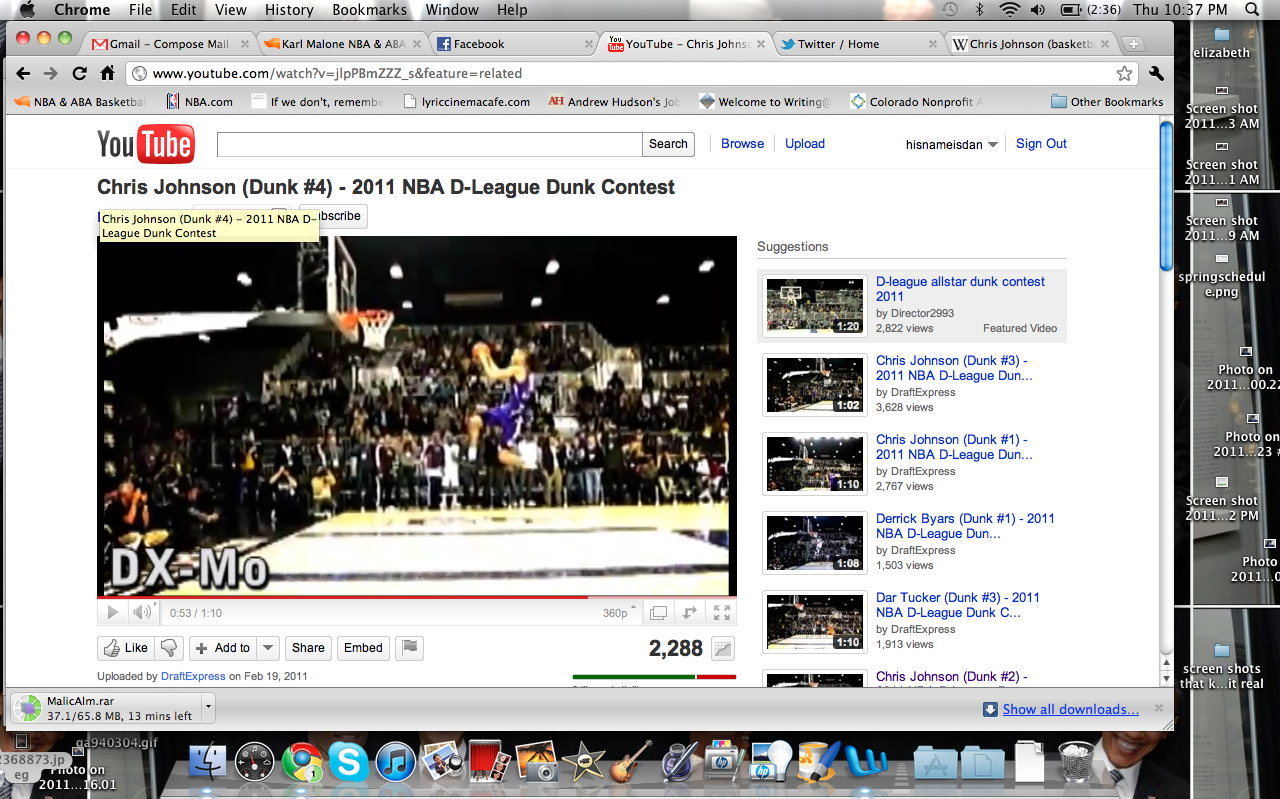
Task: Open the Chrome History menu
Action: tap(289, 10)
